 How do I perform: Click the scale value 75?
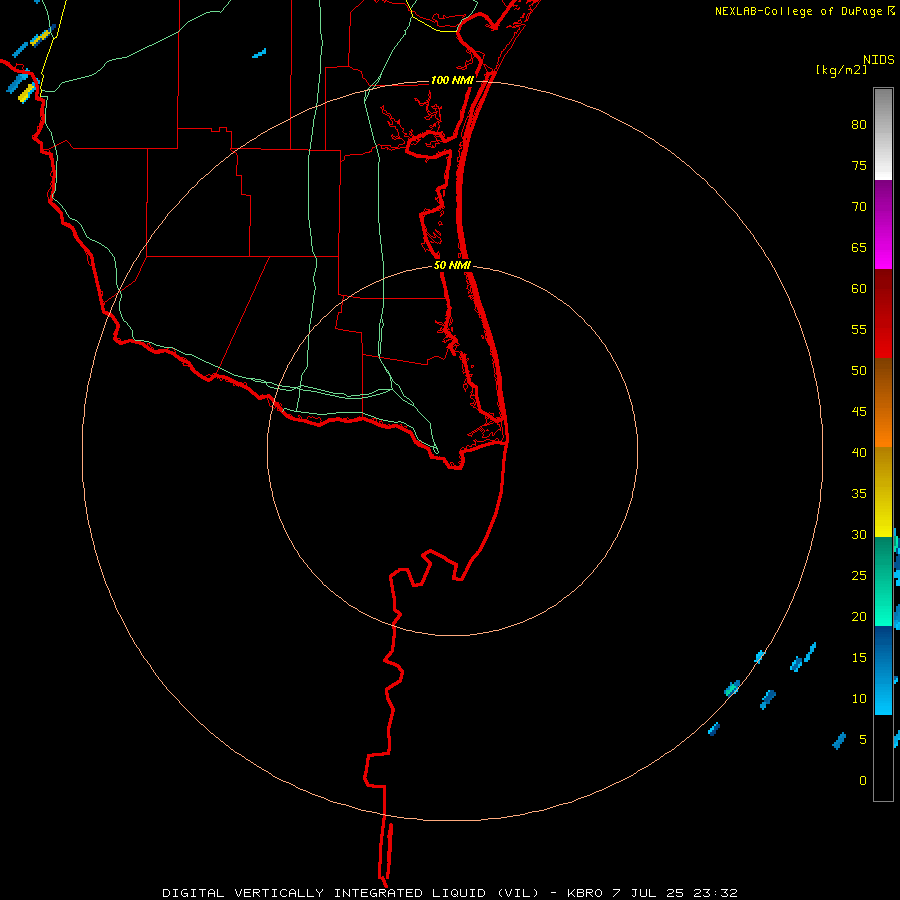859,165
